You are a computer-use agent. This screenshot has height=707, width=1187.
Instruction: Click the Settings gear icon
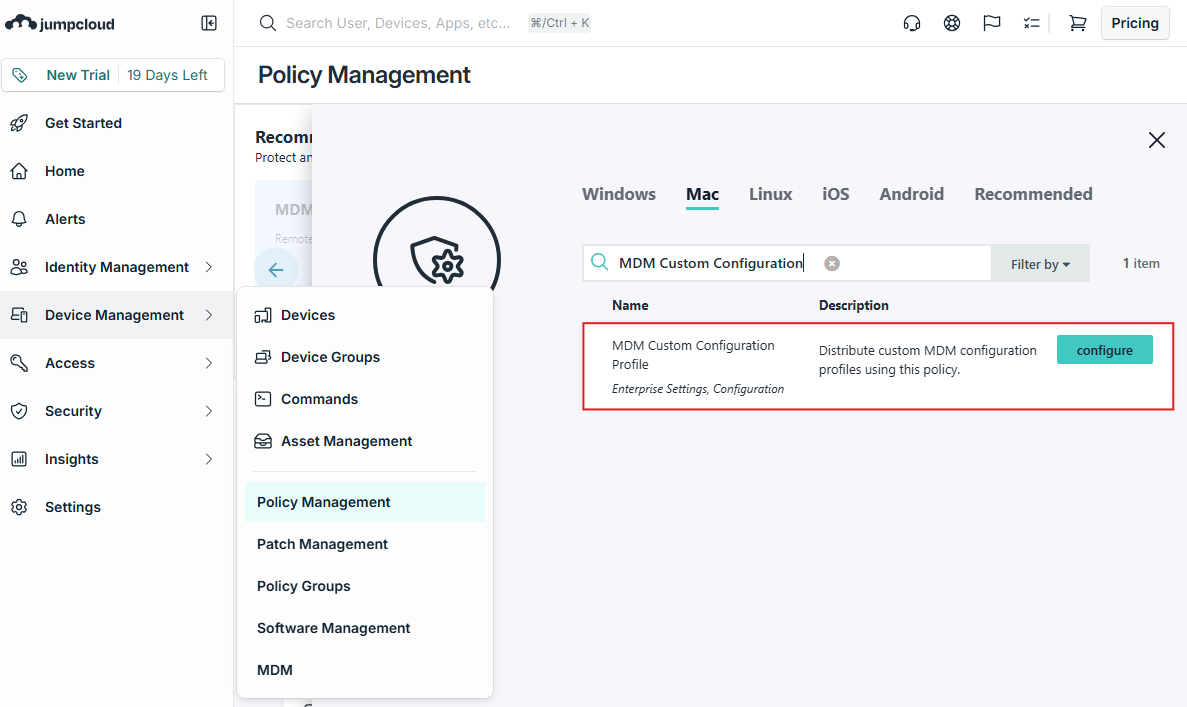pyautogui.click(x=19, y=507)
